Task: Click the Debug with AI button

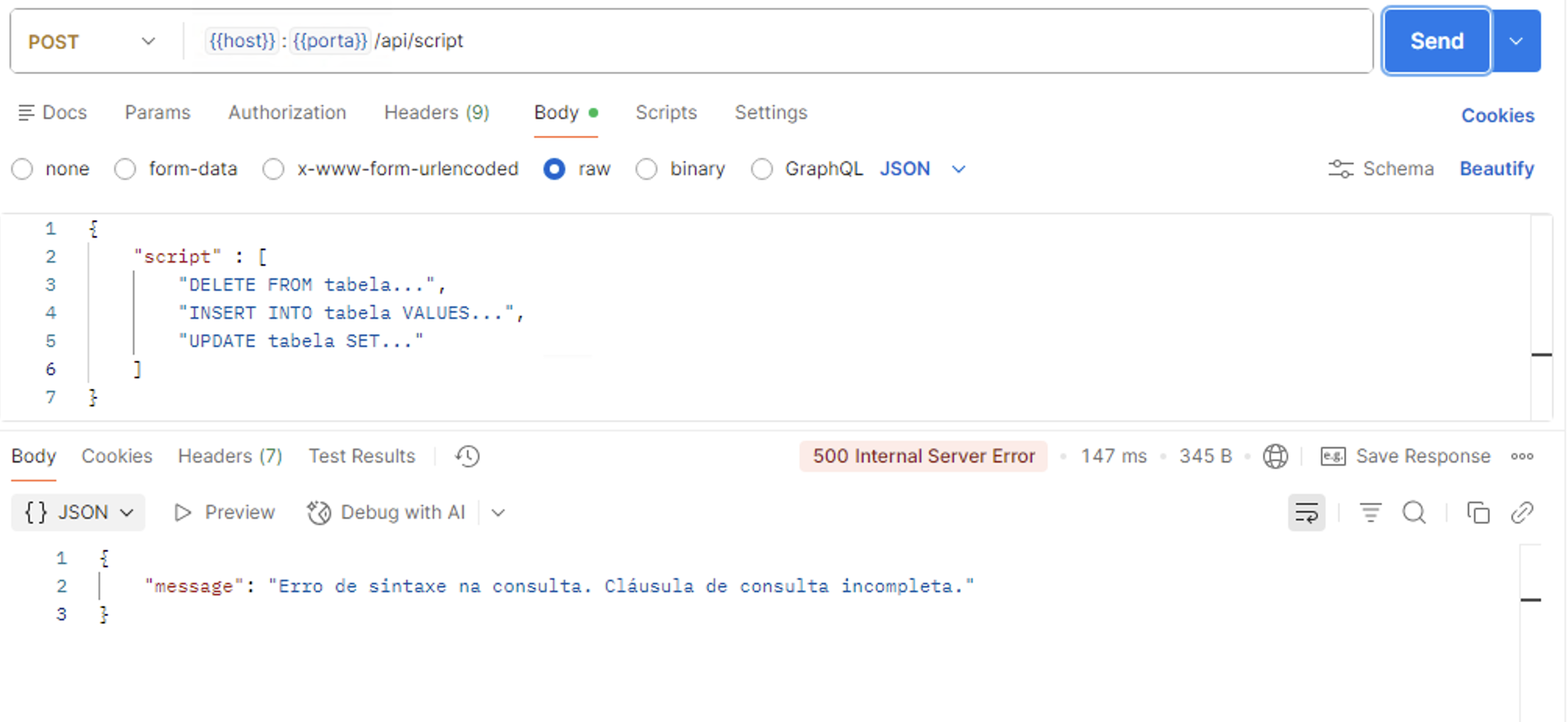Action: tap(387, 513)
